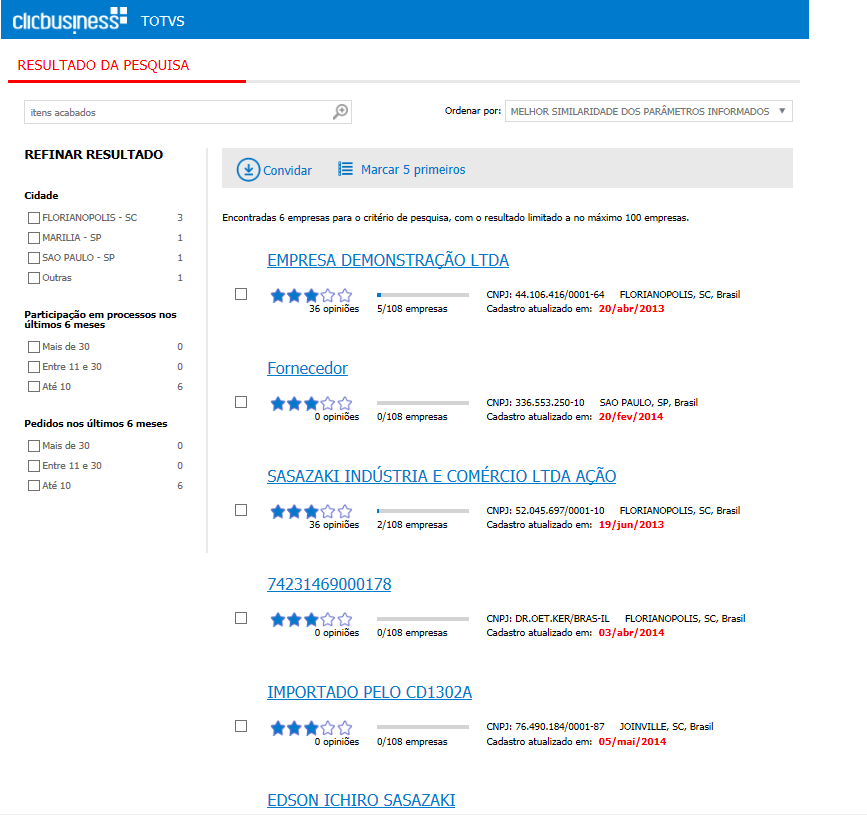
Task: Check Entre 11 e 30 under Participação em processos
Action: [x=34, y=367]
